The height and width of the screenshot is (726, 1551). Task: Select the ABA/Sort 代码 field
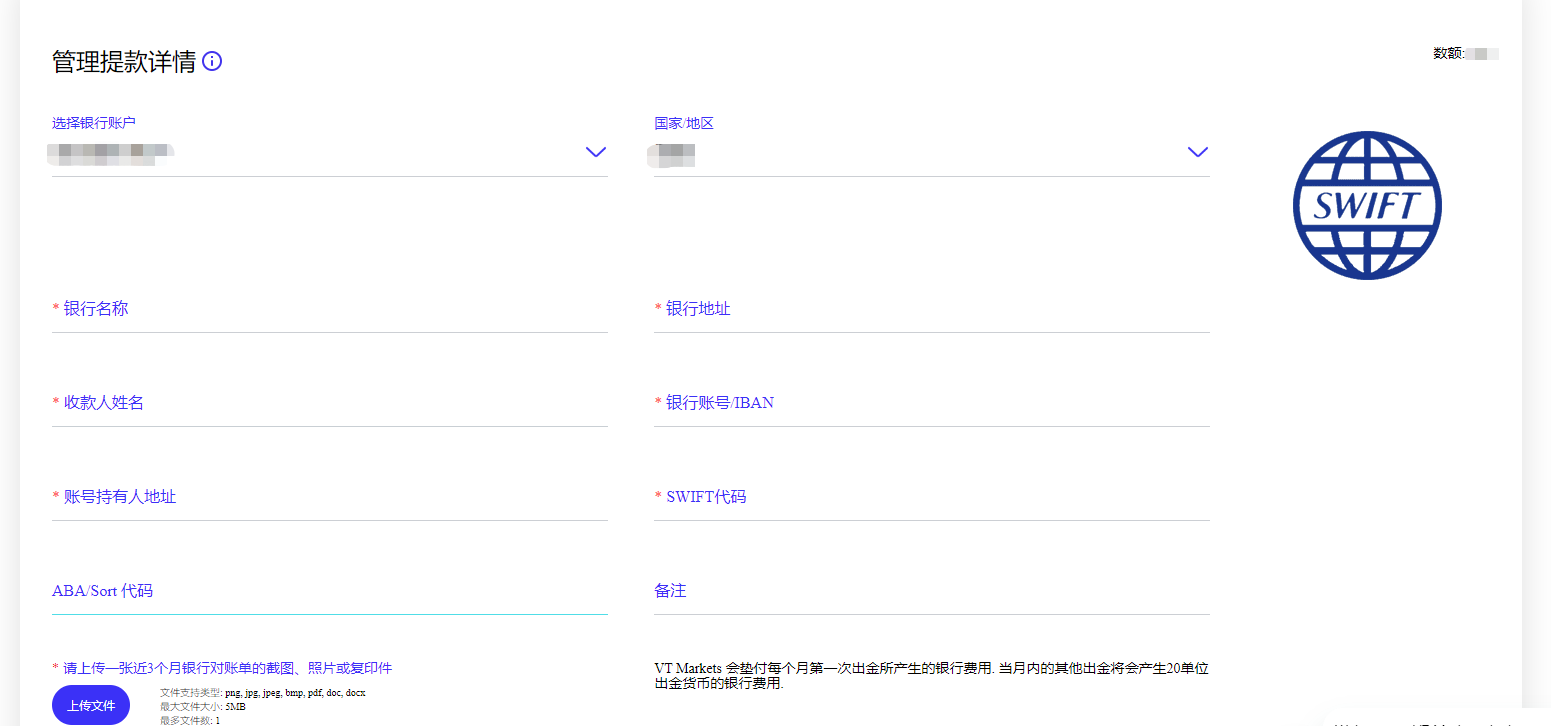(x=329, y=592)
